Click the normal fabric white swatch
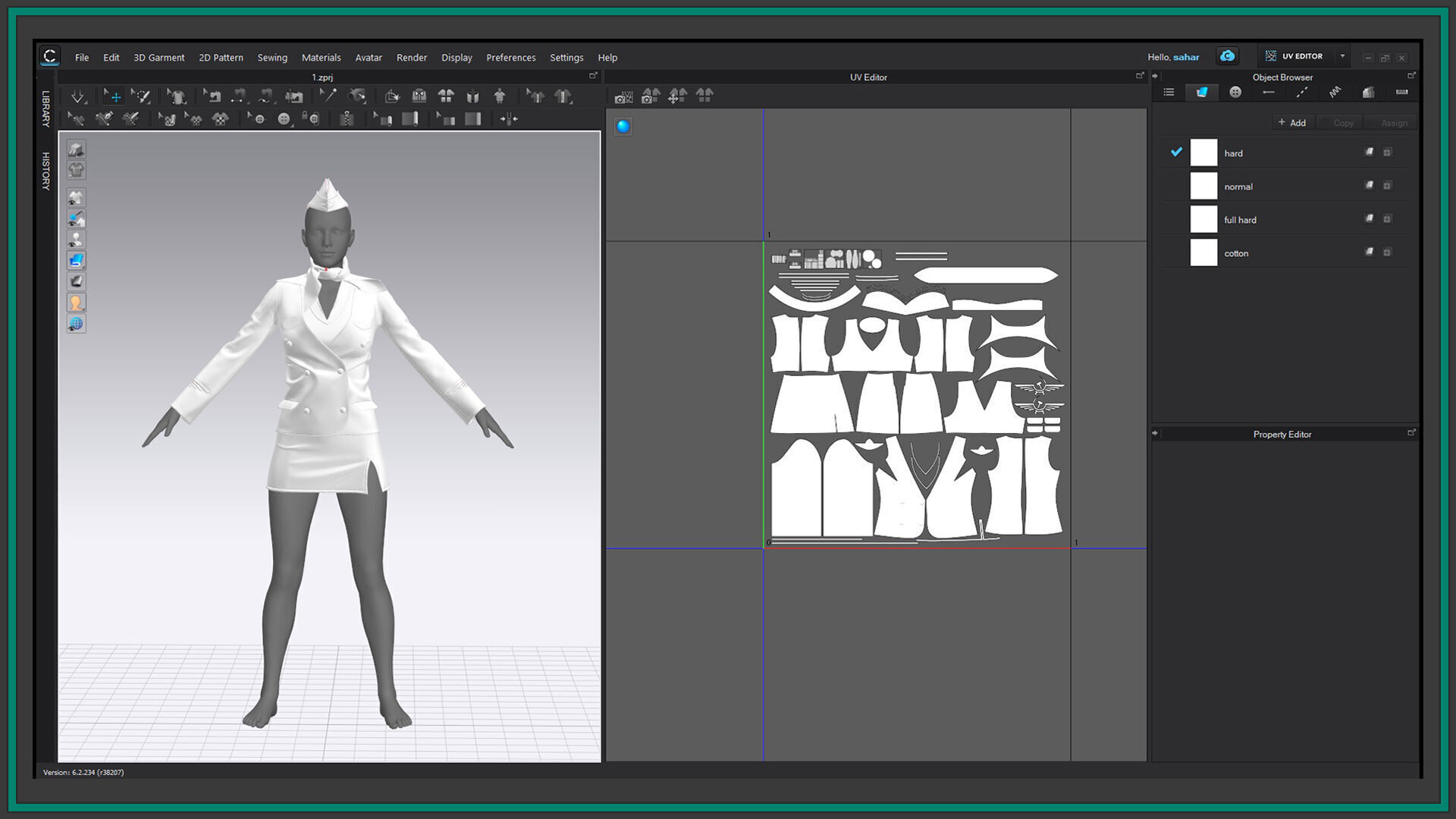The width and height of the screenshot is (1456, 819). pos(1203,186)
